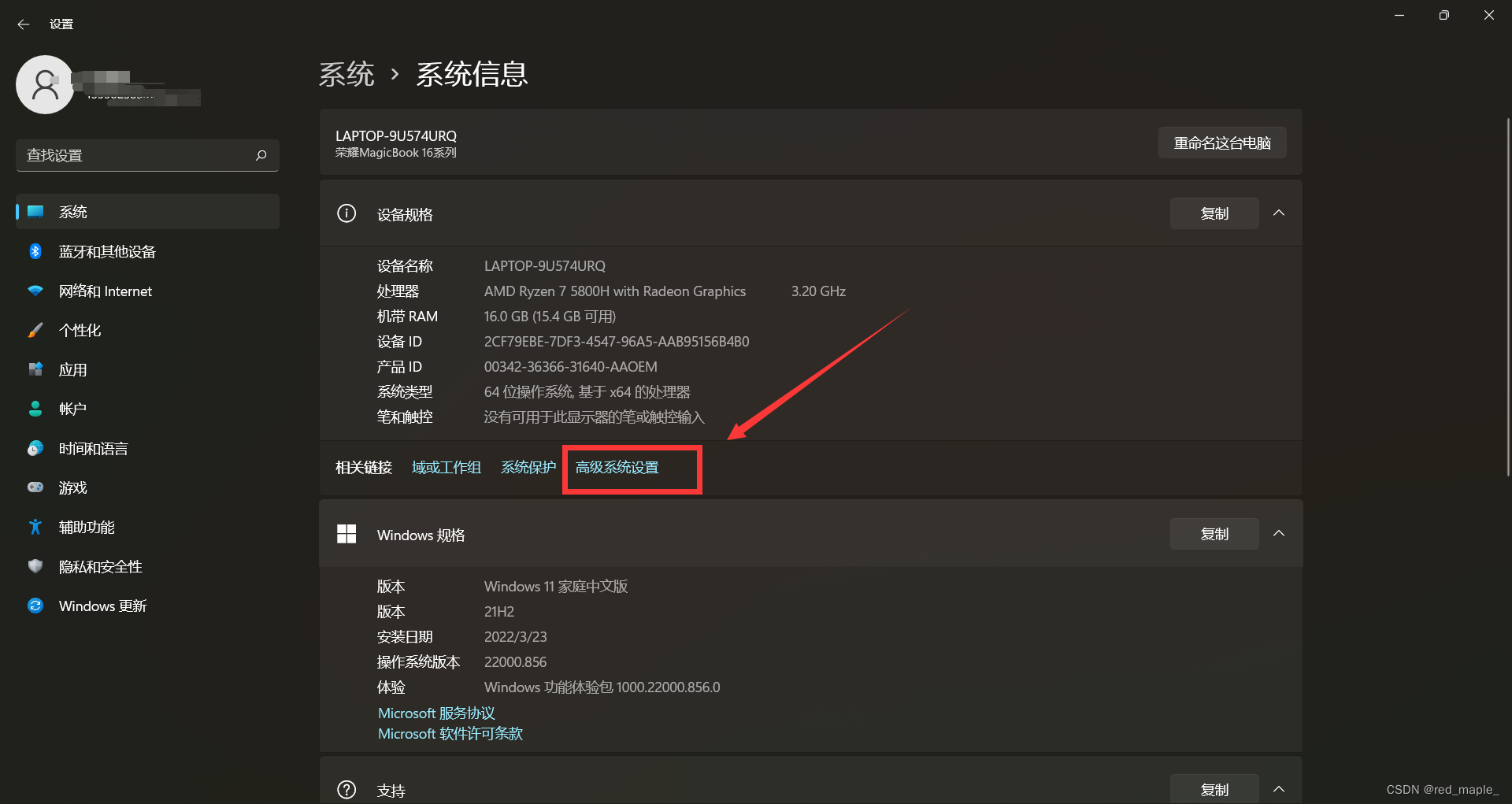Click the 个性化 paintbrush icon
Viewport: 1512px width, 804px height.
(x=35, y=330)
